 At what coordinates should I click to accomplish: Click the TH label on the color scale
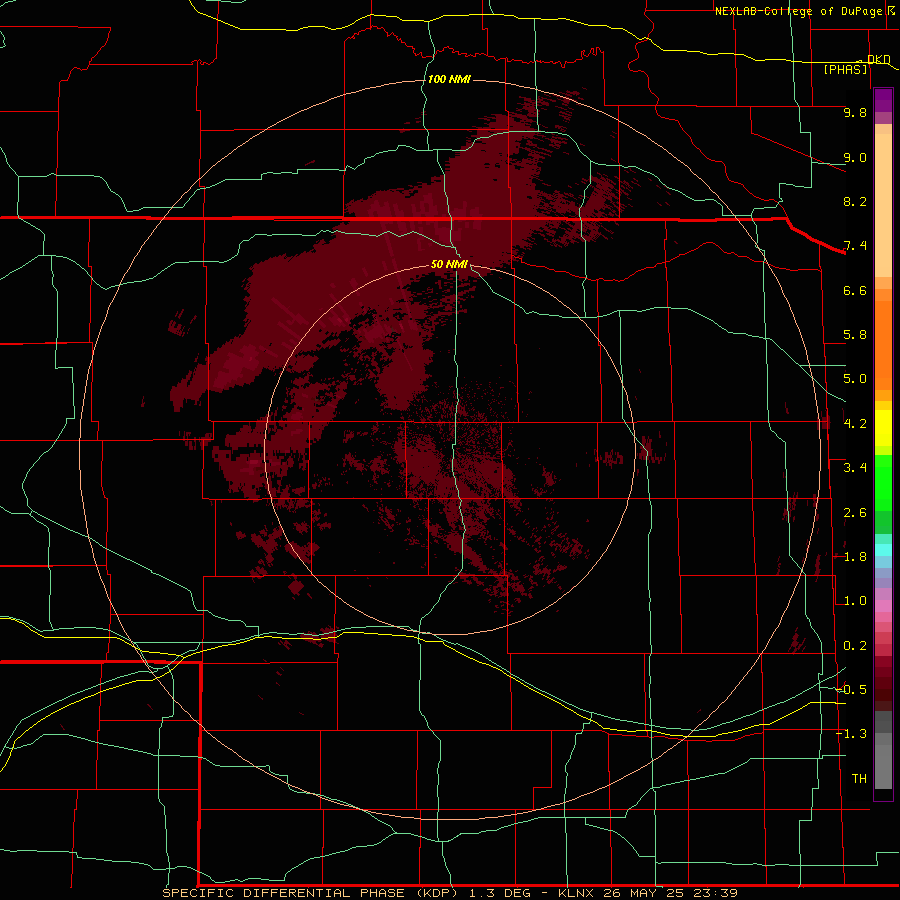pyautogui.click(x=859, y=778)
